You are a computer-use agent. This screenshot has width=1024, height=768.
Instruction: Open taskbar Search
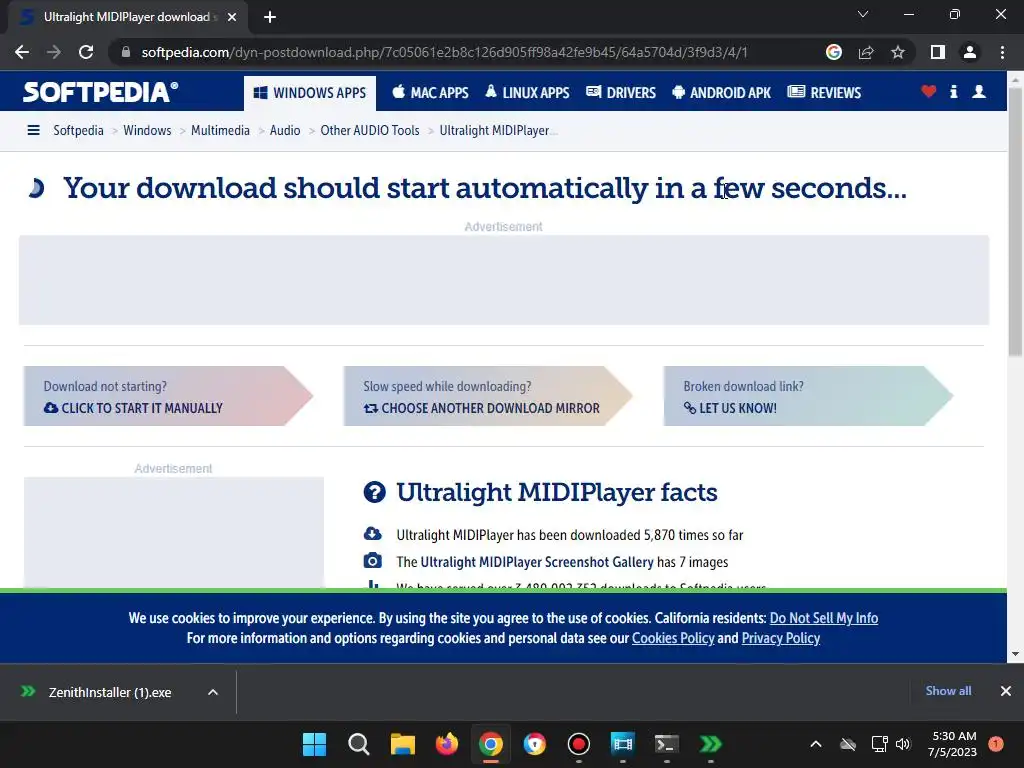tap(359, 744)
